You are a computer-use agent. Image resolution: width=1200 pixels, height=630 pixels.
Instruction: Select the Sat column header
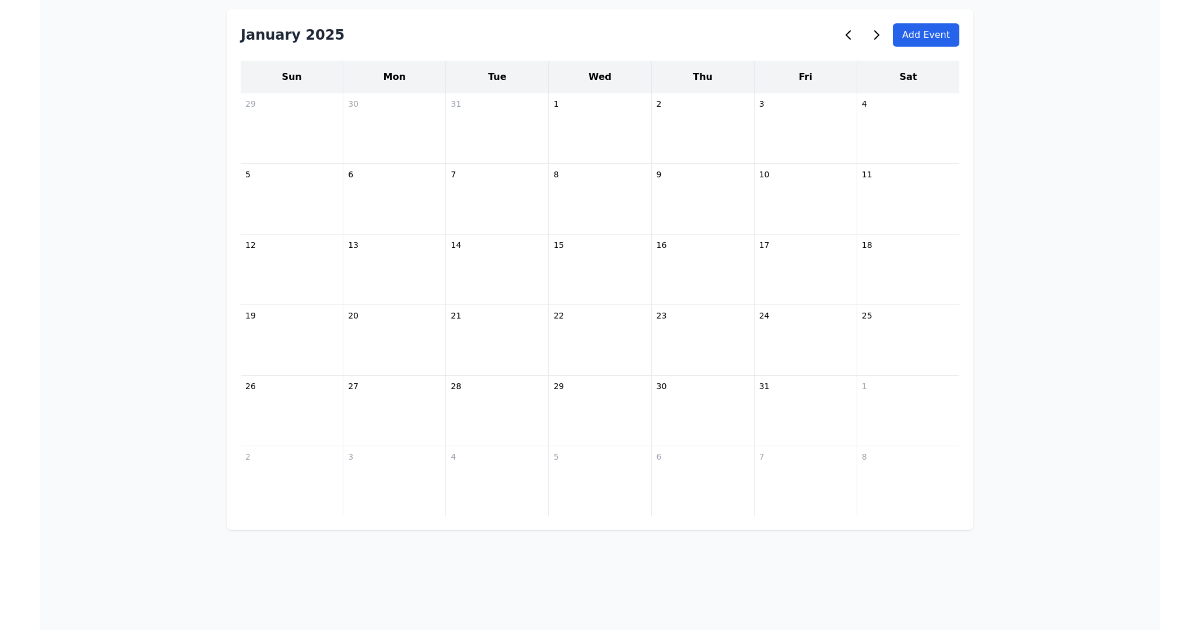908,77
